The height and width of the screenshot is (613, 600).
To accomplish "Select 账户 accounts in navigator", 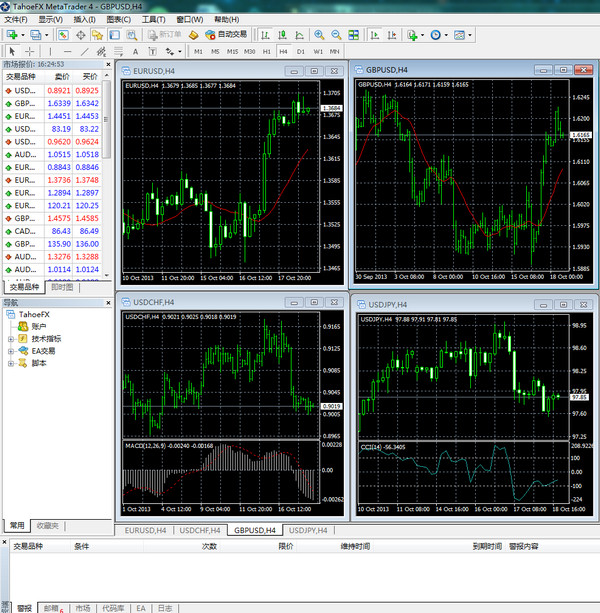I will [40, 327].
